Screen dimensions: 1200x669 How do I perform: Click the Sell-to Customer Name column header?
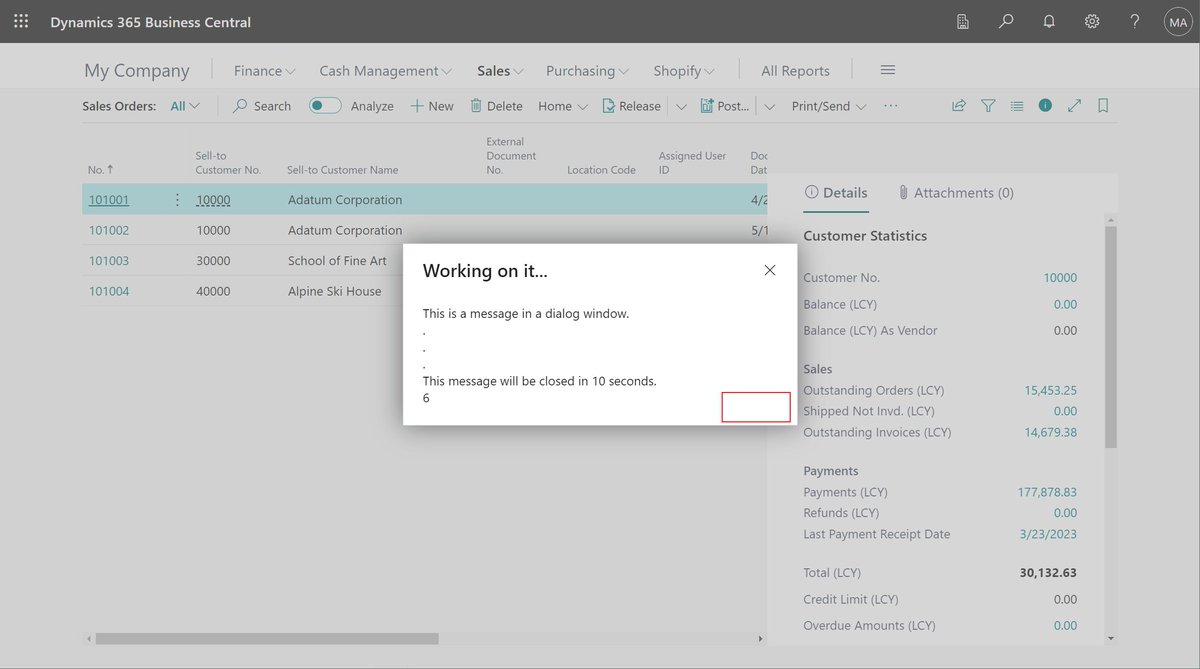[342, 170]
